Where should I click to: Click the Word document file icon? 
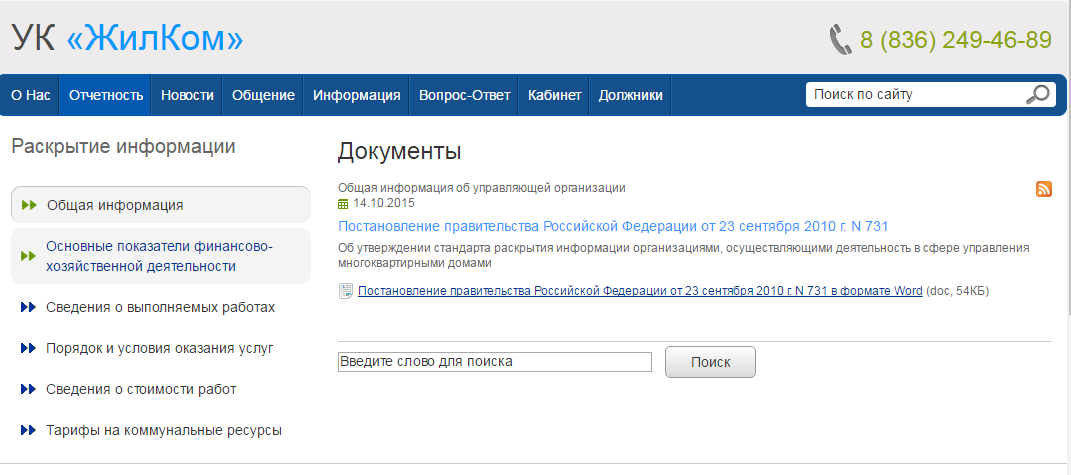coord(346,291)
